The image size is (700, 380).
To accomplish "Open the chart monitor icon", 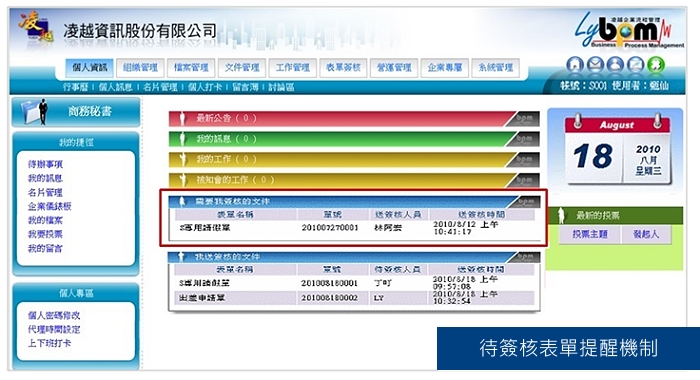I will (x=635, y=65).
